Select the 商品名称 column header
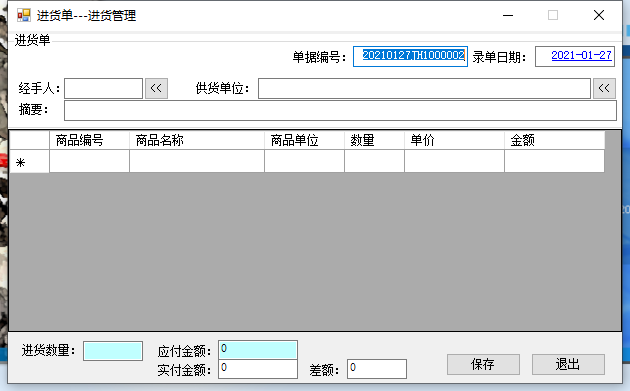630x391 pixels. click(x=197, y=140)
